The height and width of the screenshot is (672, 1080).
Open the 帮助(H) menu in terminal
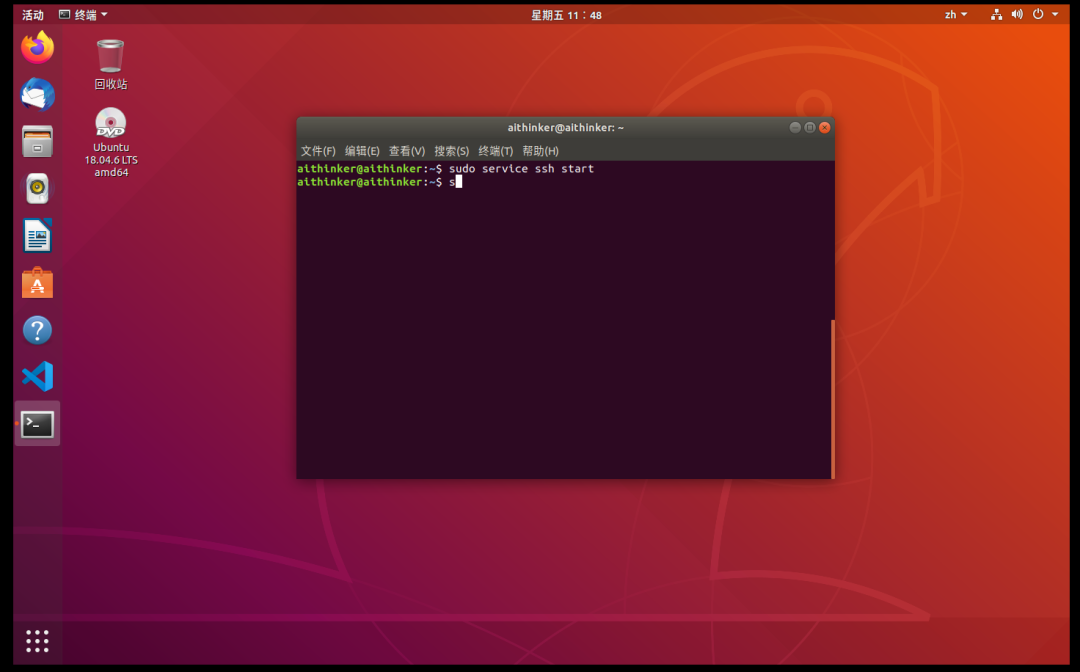541,151
